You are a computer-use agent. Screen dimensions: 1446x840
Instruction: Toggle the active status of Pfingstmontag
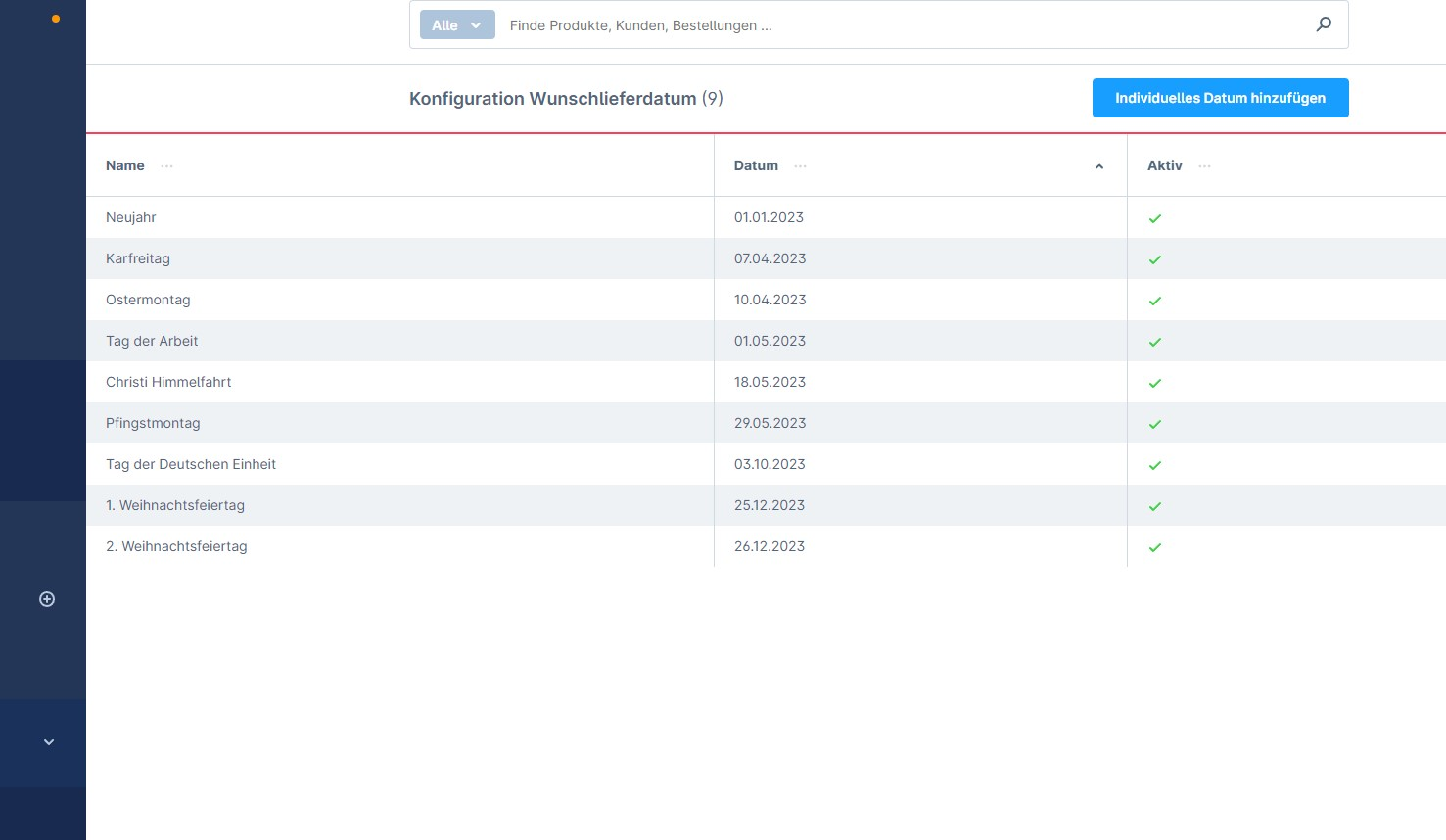click(1155, 424)
